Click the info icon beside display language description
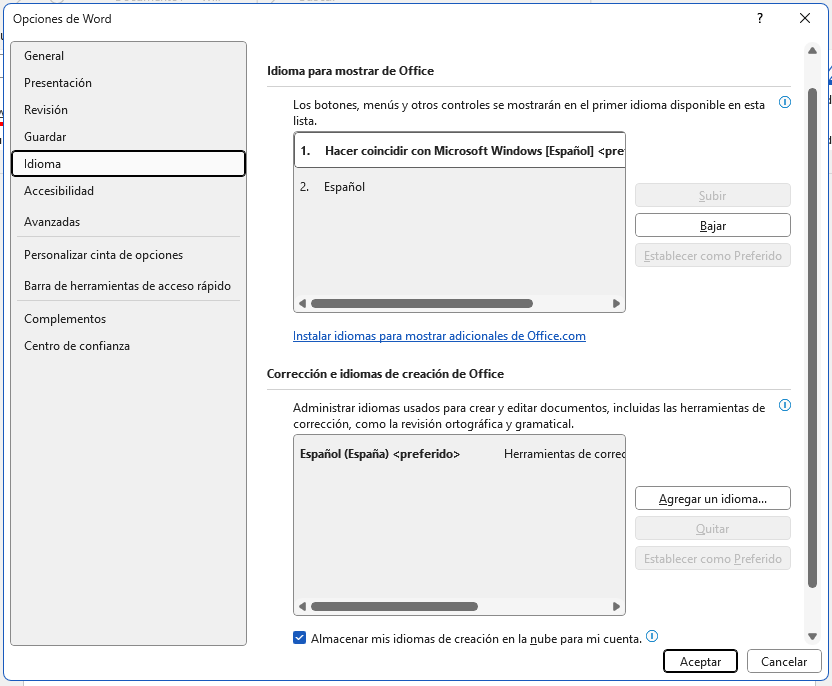The image size is (832, 686). [x=785, y=102]
